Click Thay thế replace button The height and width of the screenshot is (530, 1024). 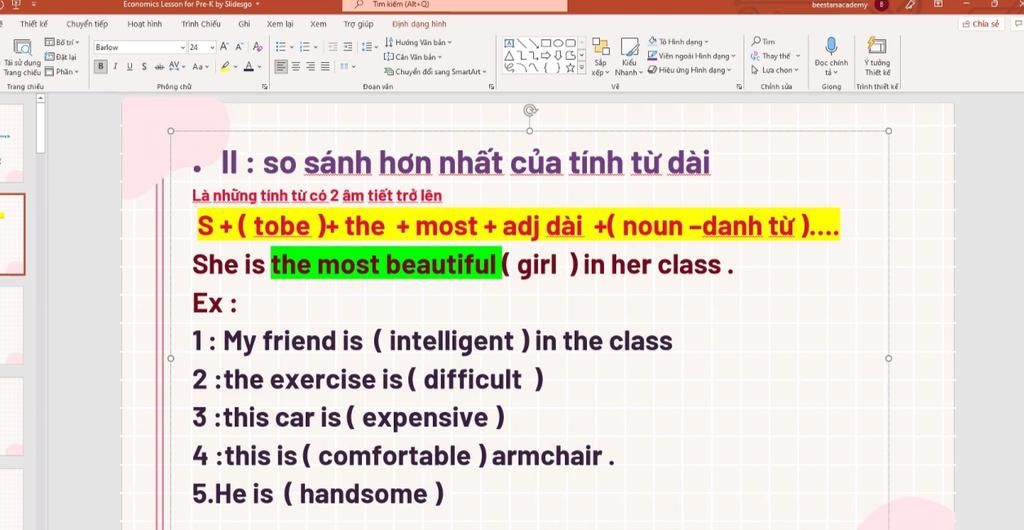coord(775,56)
